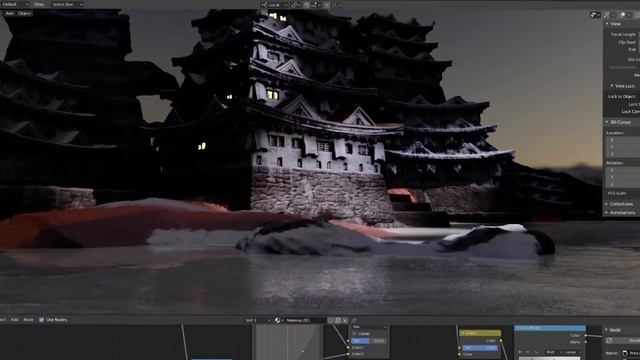Toggle the node editor pin icon

click(x=354, y=320)
